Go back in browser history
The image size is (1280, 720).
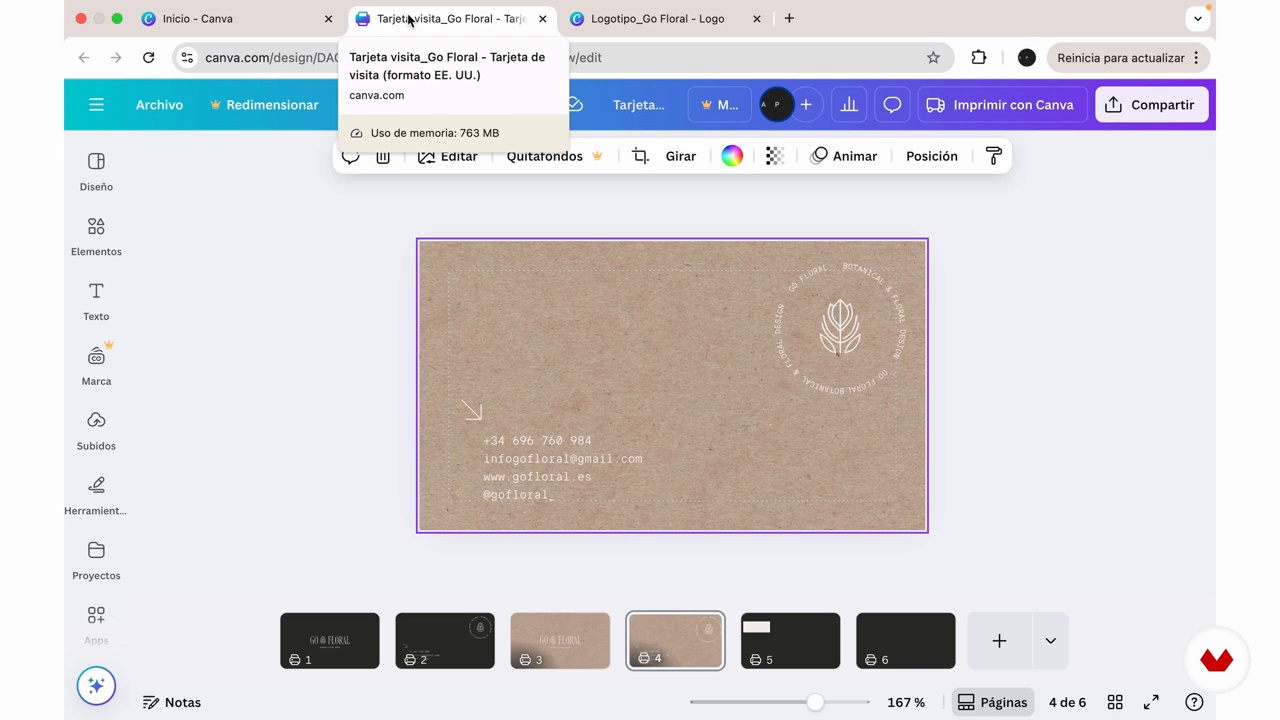tap(84, 58)
